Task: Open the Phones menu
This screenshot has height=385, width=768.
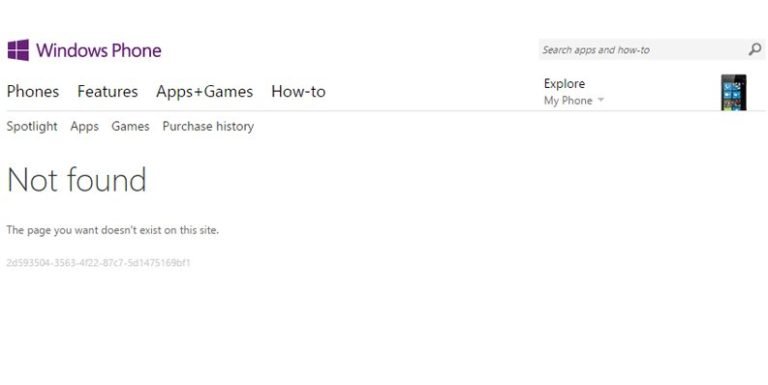Action: pos(33,92)
